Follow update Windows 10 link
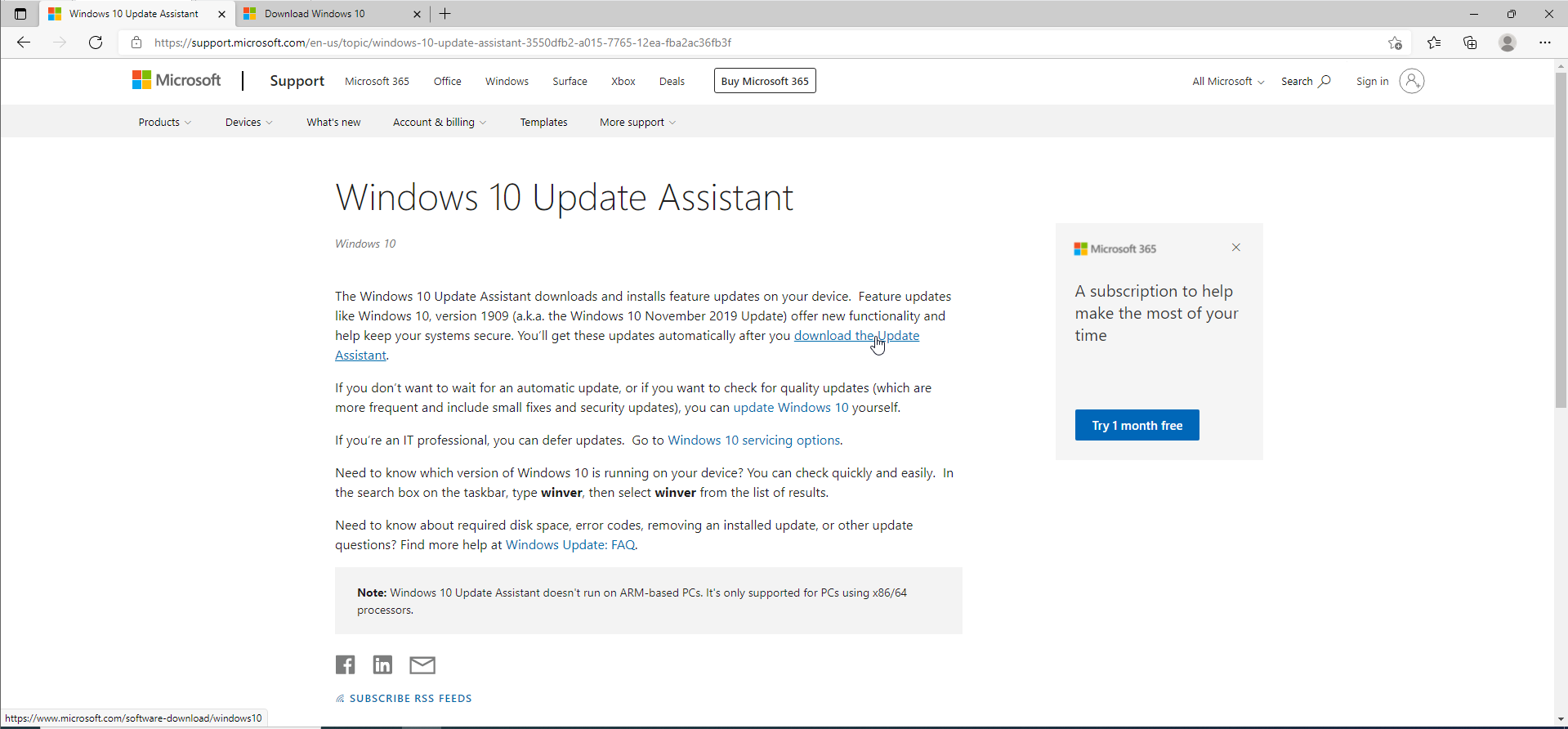Viewport: 1568px width, 729px height. click(x=791, y=407)
